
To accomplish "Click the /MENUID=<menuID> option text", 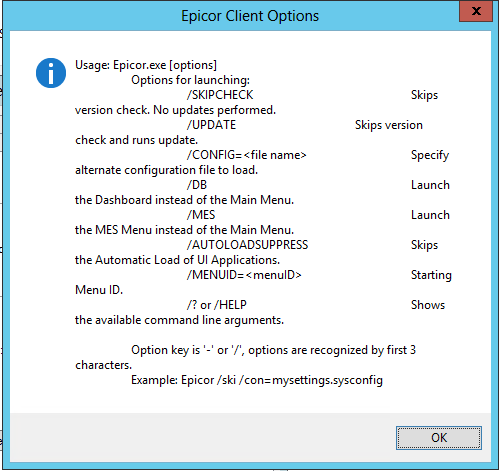I will pos(244,275).
